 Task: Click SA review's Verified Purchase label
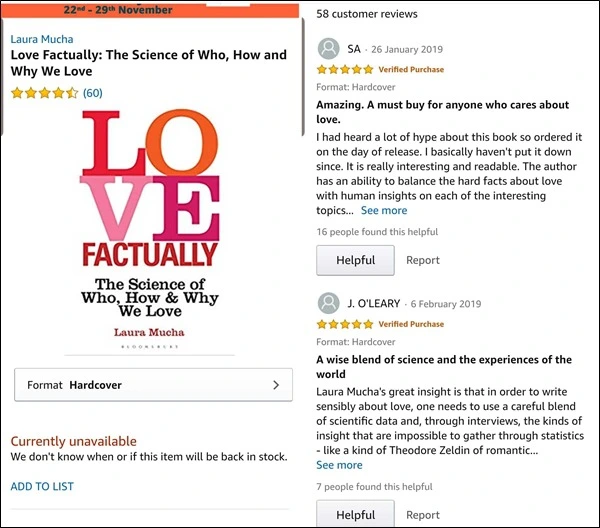pyautogui.click(x=411, y=70)
